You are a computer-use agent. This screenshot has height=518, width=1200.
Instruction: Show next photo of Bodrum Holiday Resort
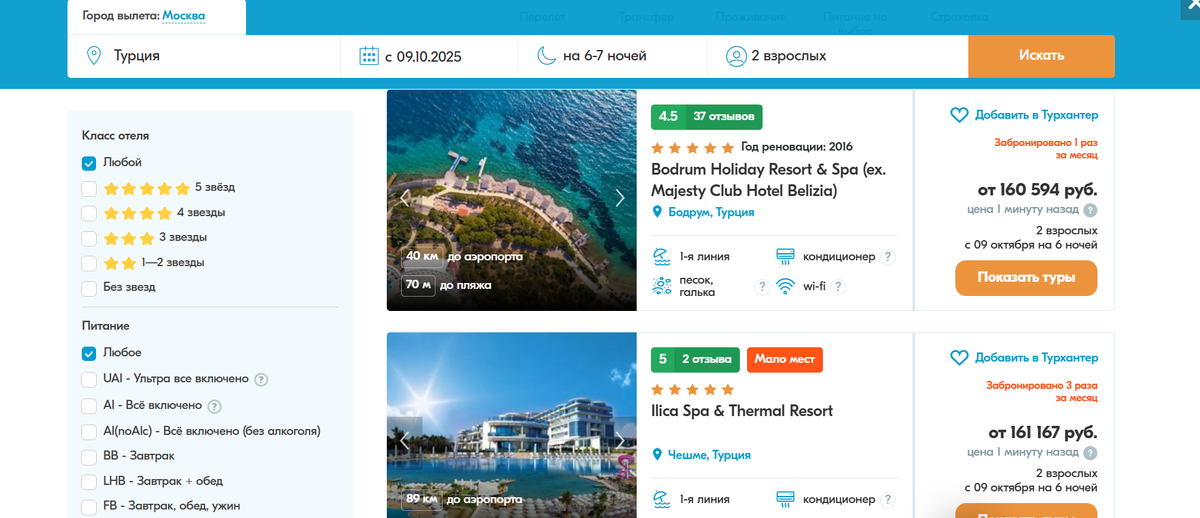[x=620, y=198]
